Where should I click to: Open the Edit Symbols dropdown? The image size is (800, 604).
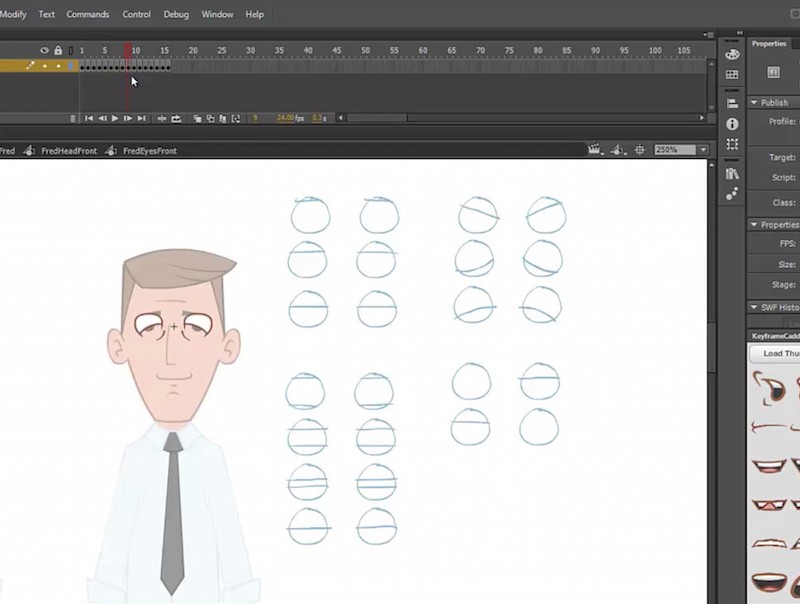[x=616, y=148]
